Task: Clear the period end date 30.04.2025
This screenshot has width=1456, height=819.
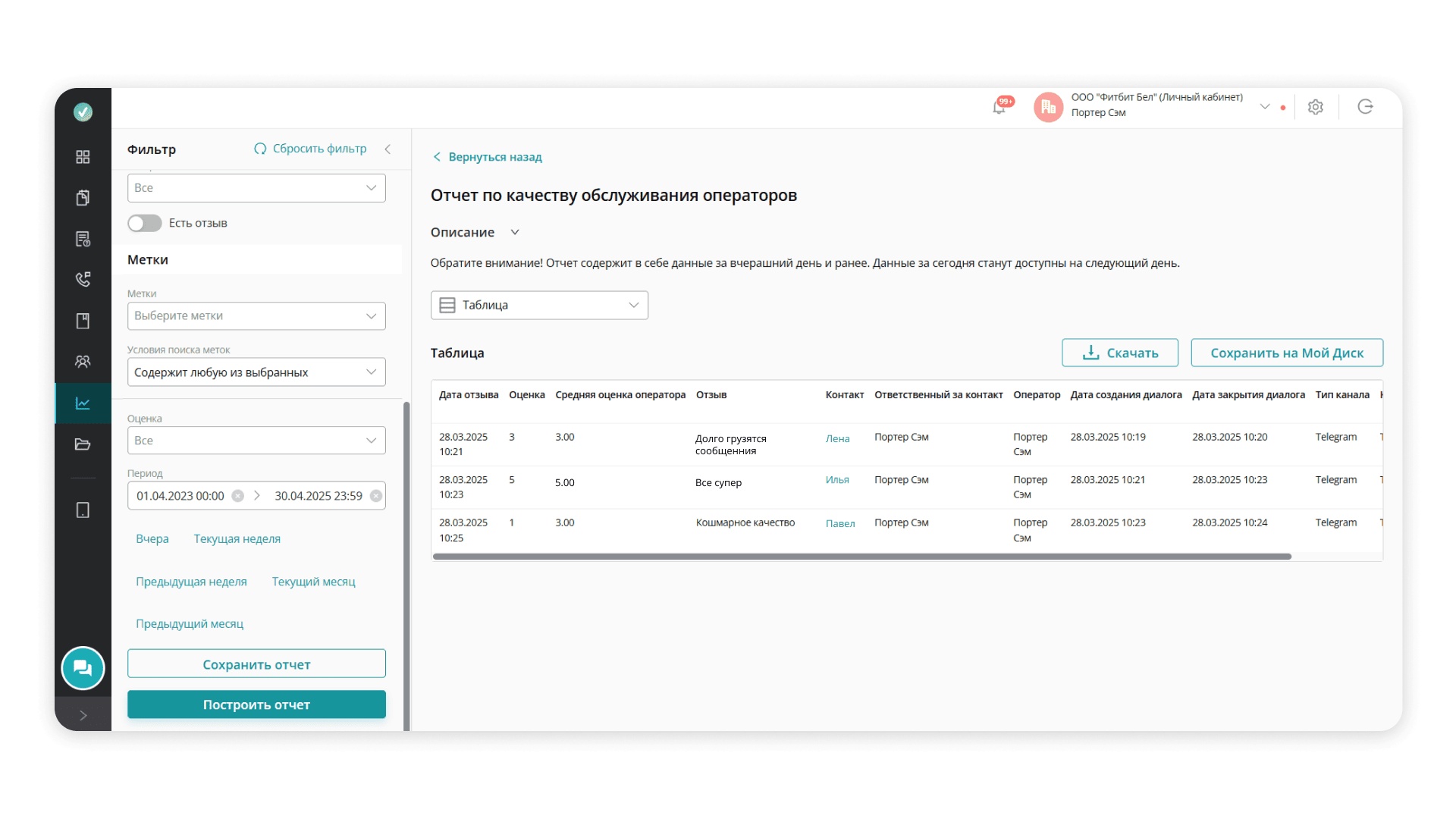Action: 376,496
